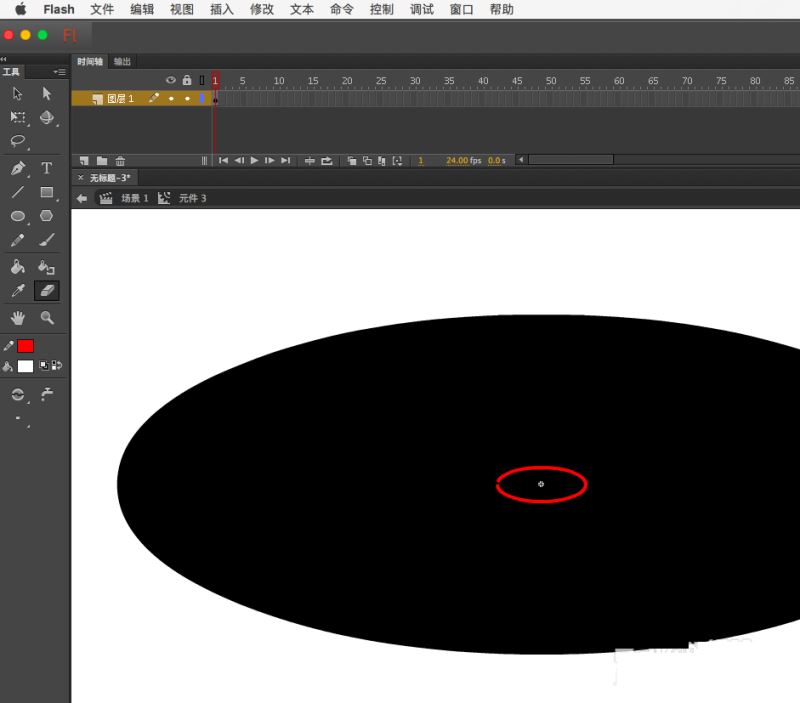Select the PolyStar hexagon tool
This screenshot has height=703, width=800.
(x=46, y=216)
